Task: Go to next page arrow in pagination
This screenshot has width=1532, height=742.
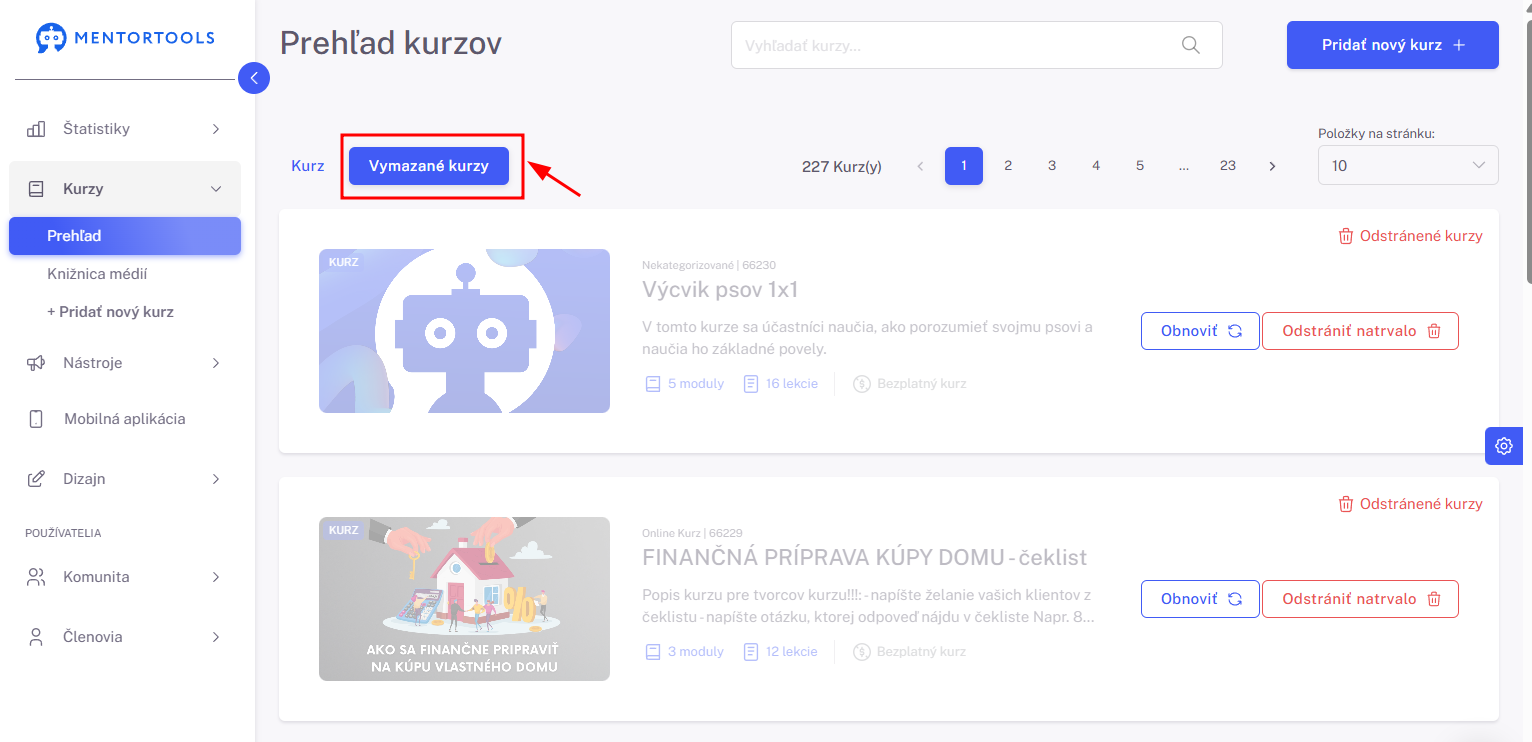Action: (1272, 166)
